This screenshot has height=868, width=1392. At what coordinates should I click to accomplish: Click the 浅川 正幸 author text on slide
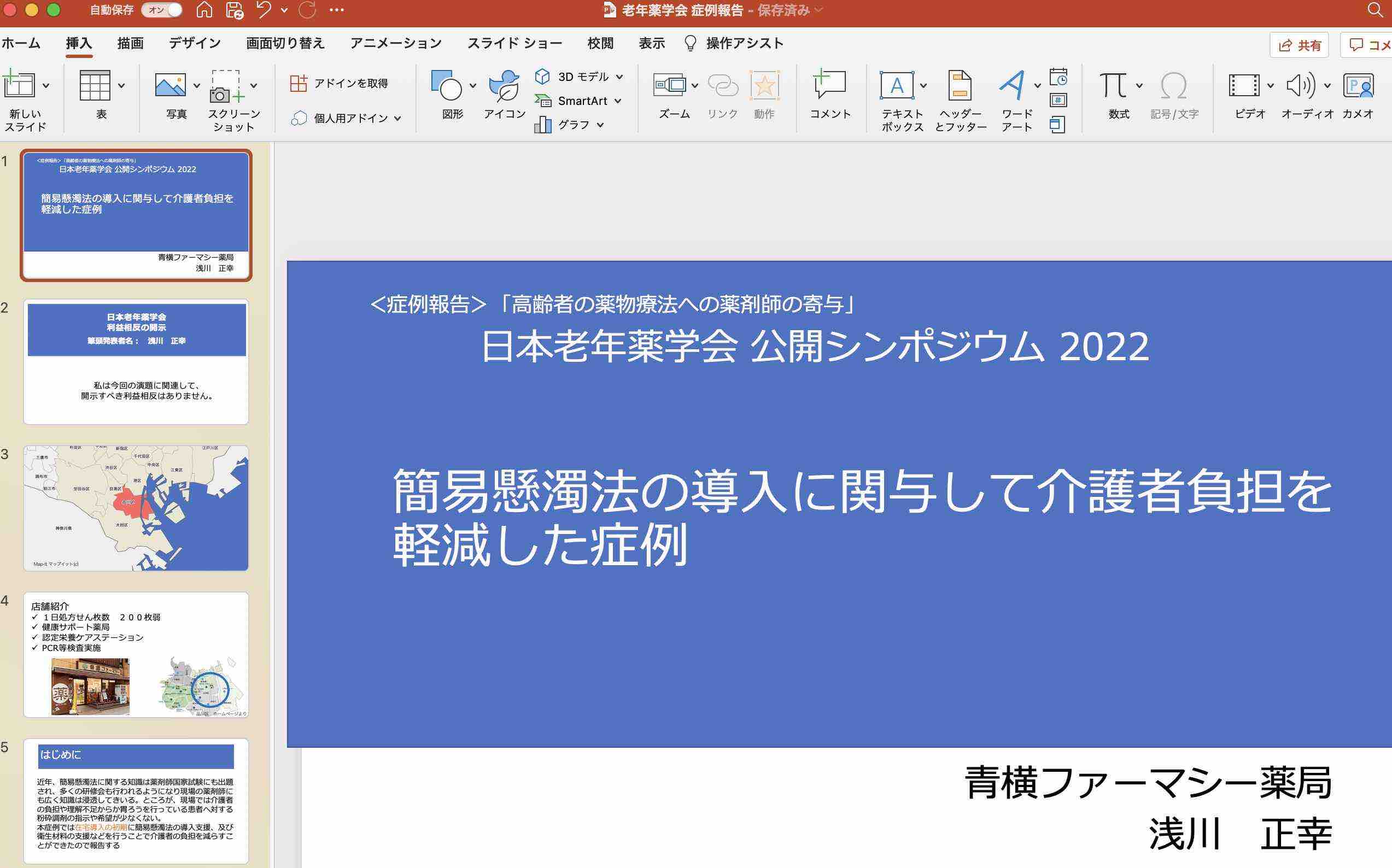(x=1241, y=834)
